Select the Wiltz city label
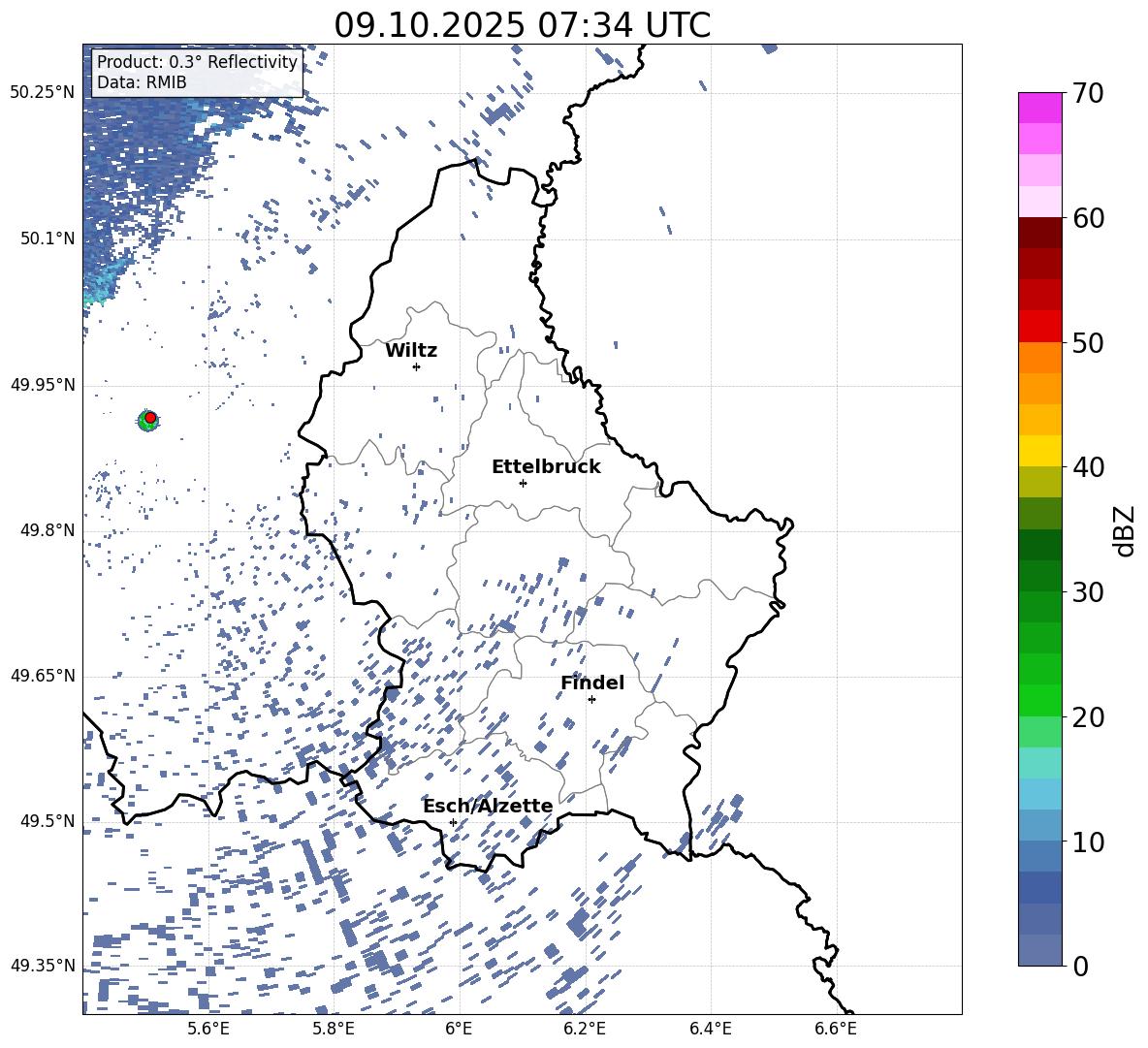Image resolution: width=1148 pixels, height=1048 pixels. (411, 351)
